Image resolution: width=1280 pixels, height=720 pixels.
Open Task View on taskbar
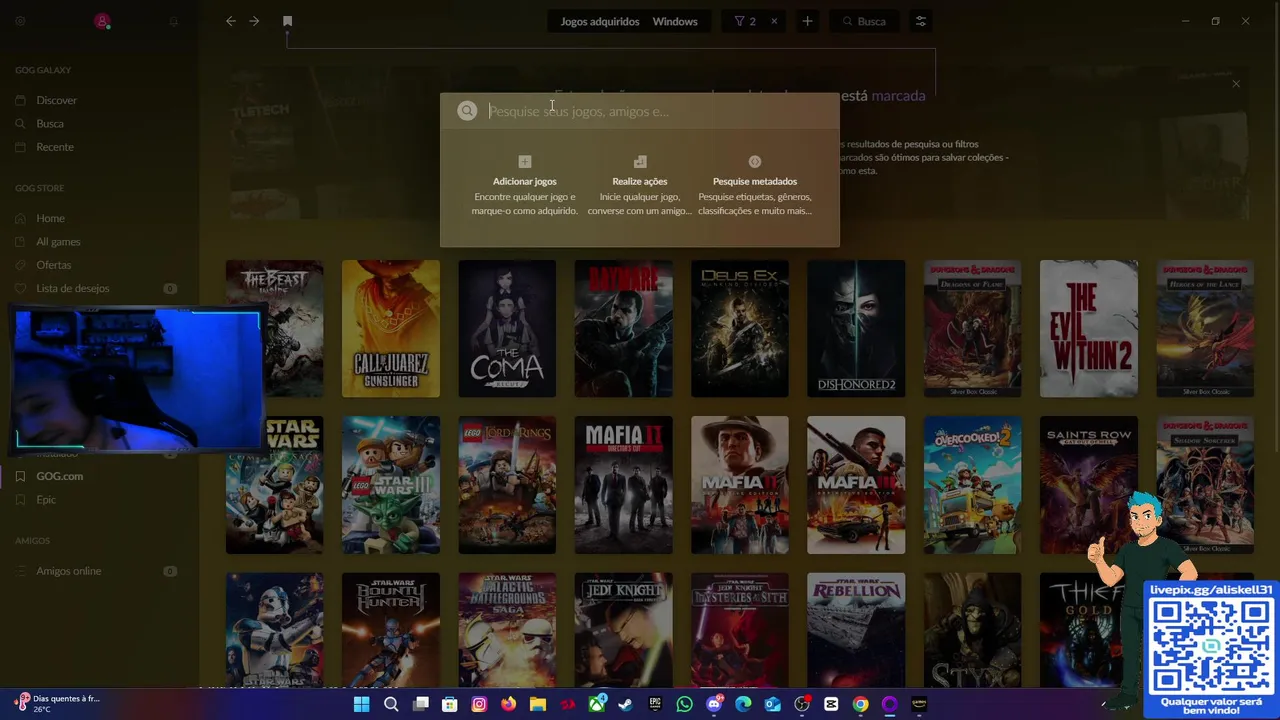[x=421, y=704]
